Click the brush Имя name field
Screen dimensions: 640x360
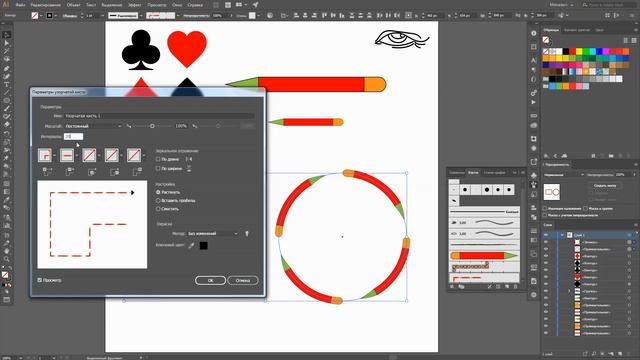[x=159, y=116]
